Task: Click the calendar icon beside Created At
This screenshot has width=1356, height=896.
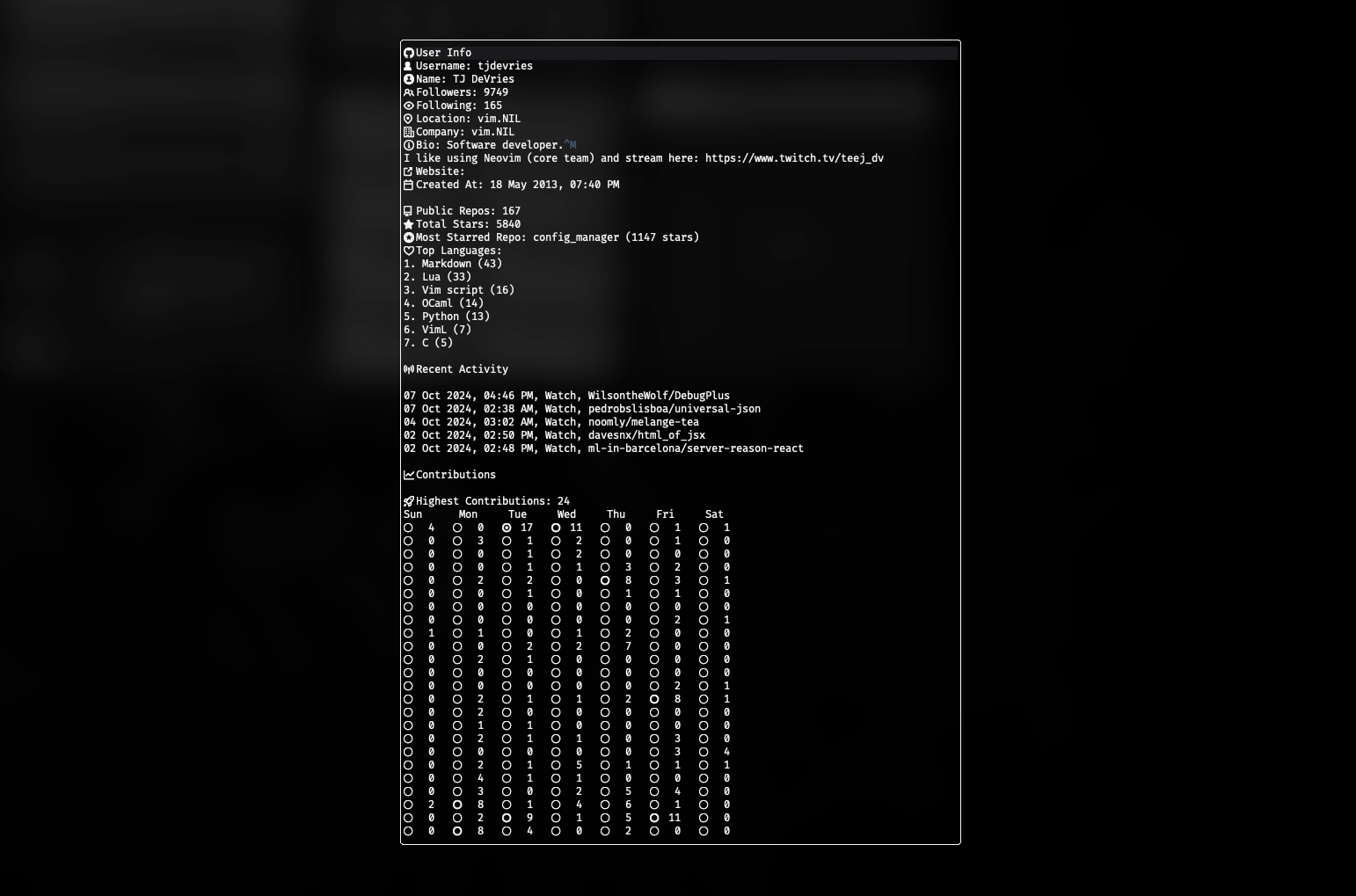Action: pos(408,185)
